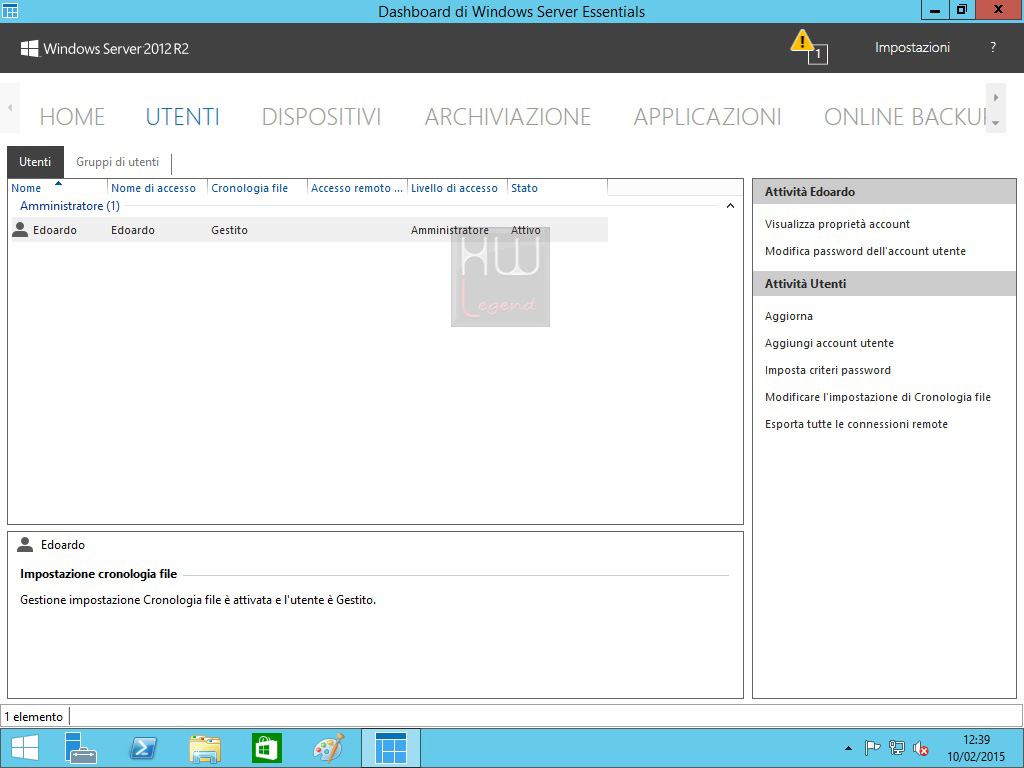The image size is (1024, 768).
Task: Click Esporta tutte le connessioni remote
Action: tap(856, 424)
